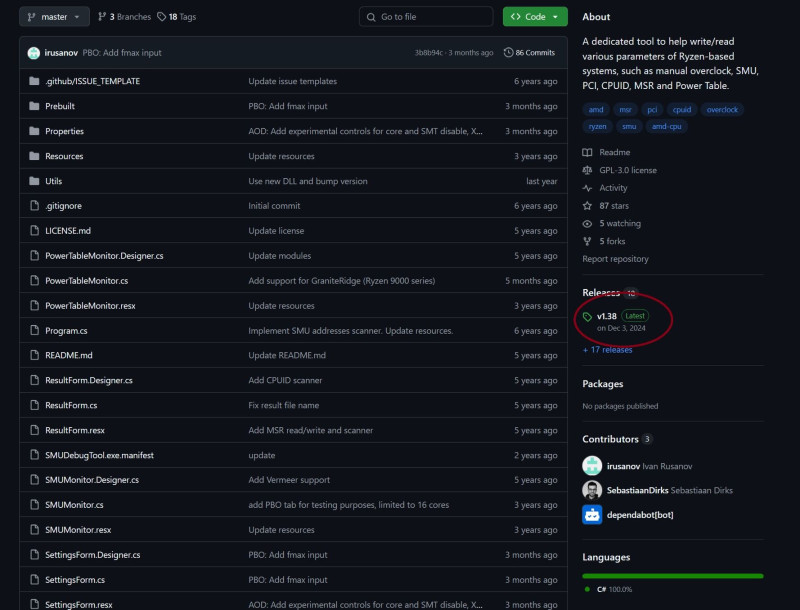Click the amd-cpu topic tag
This screenshot has height=610, width=800.
666,126
